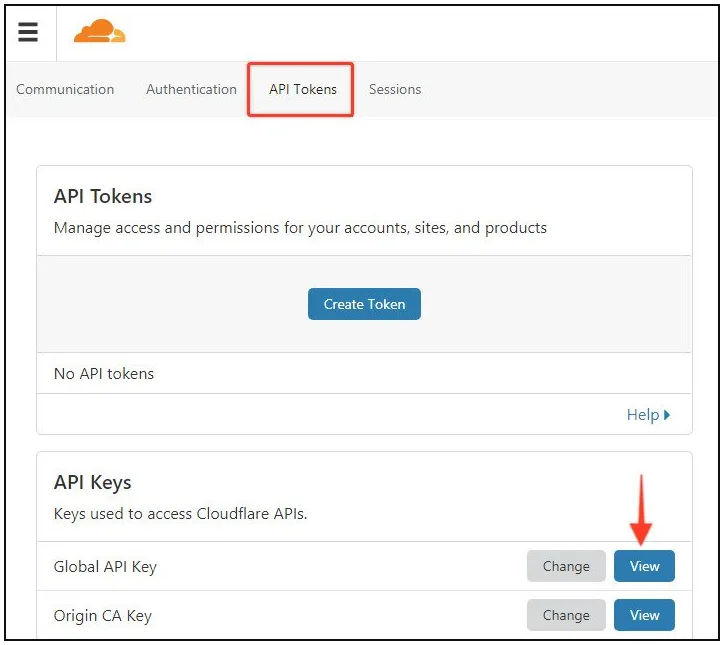Click the 'API Keys' heading
The image size is (725, 645).
click(92, 483)
